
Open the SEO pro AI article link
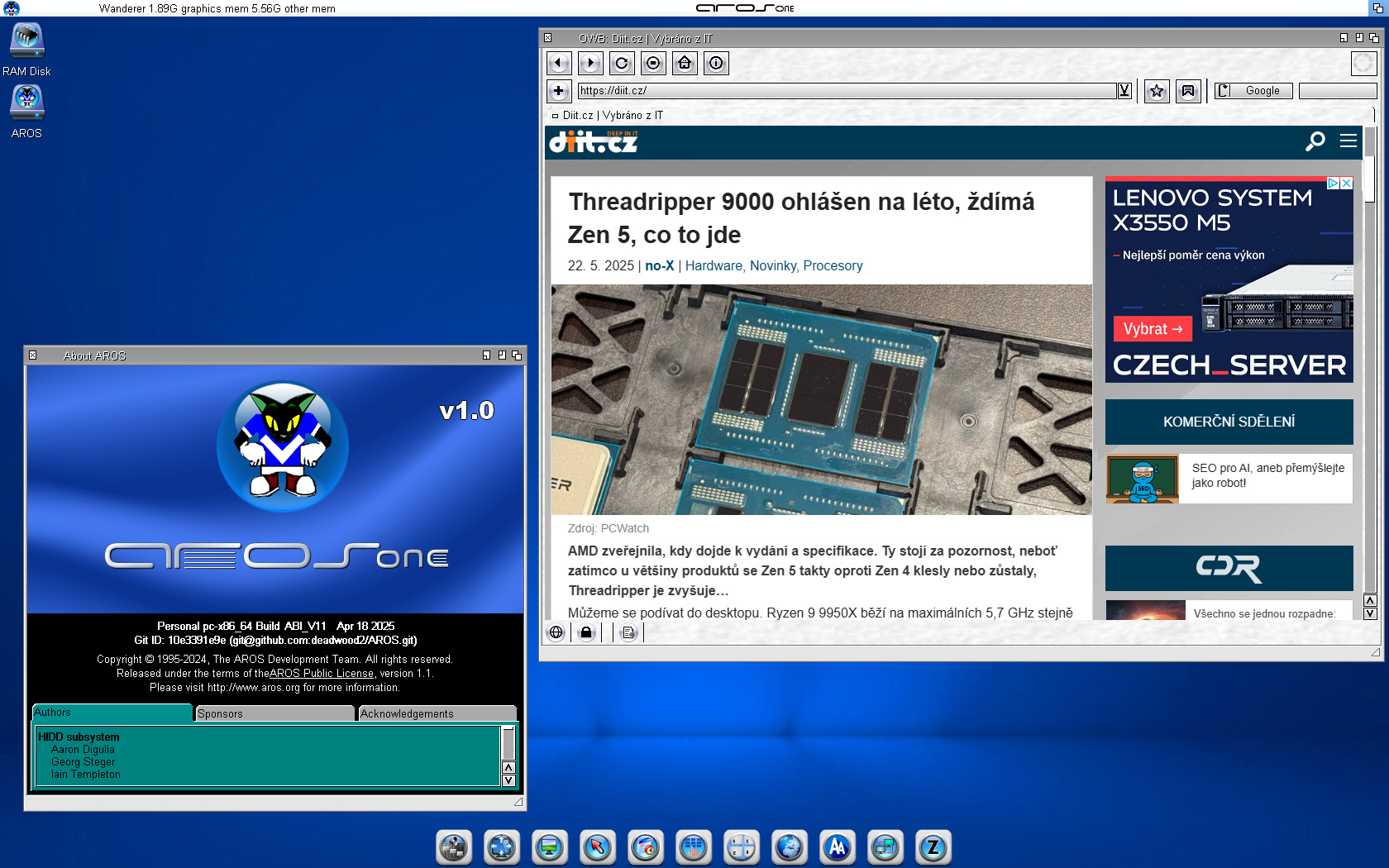click(1268, 475)
